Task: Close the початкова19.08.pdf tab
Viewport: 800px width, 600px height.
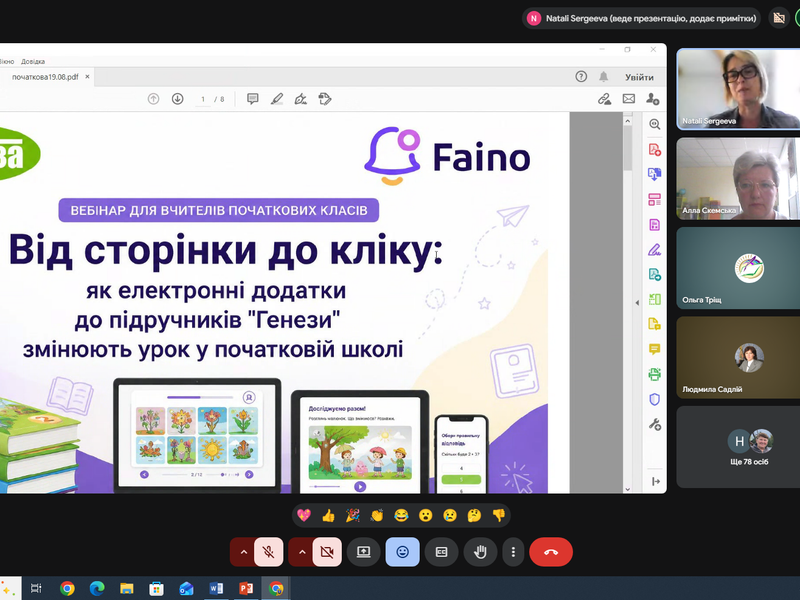Action: tap(87, 77)
